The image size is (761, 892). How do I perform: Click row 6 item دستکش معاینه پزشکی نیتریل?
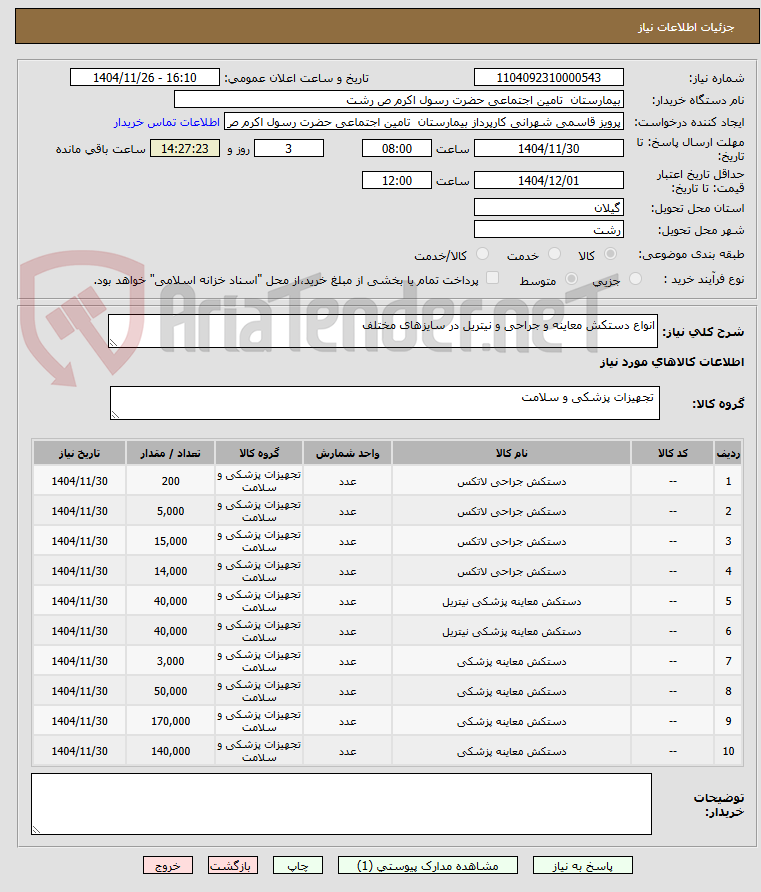click(511, 631)
